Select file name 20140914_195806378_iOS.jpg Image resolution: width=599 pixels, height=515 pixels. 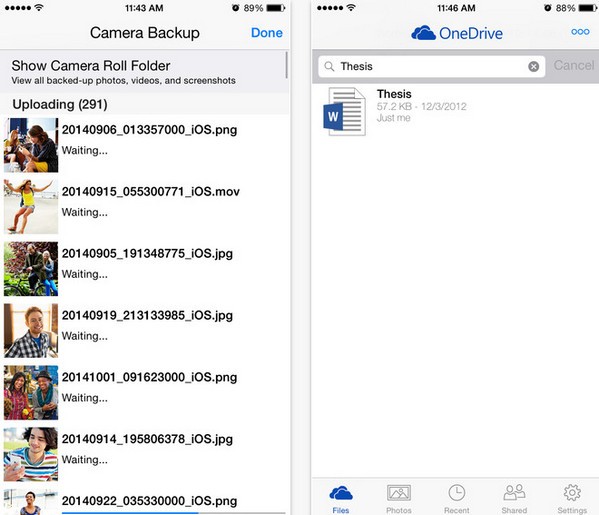147,439
